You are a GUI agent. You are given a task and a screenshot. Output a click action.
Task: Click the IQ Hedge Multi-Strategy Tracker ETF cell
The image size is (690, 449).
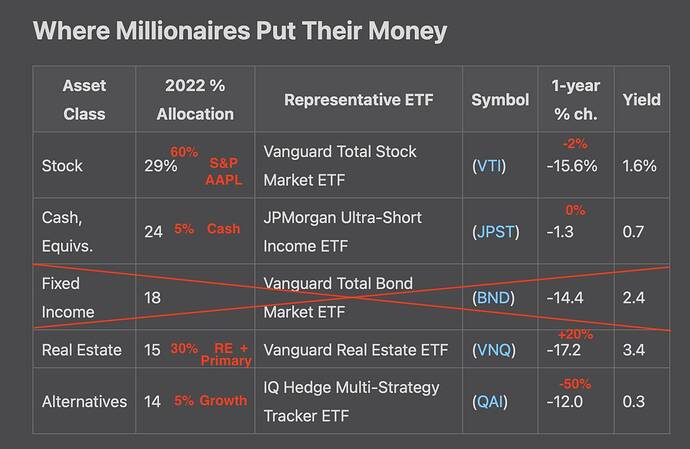[x=359, y=401]
